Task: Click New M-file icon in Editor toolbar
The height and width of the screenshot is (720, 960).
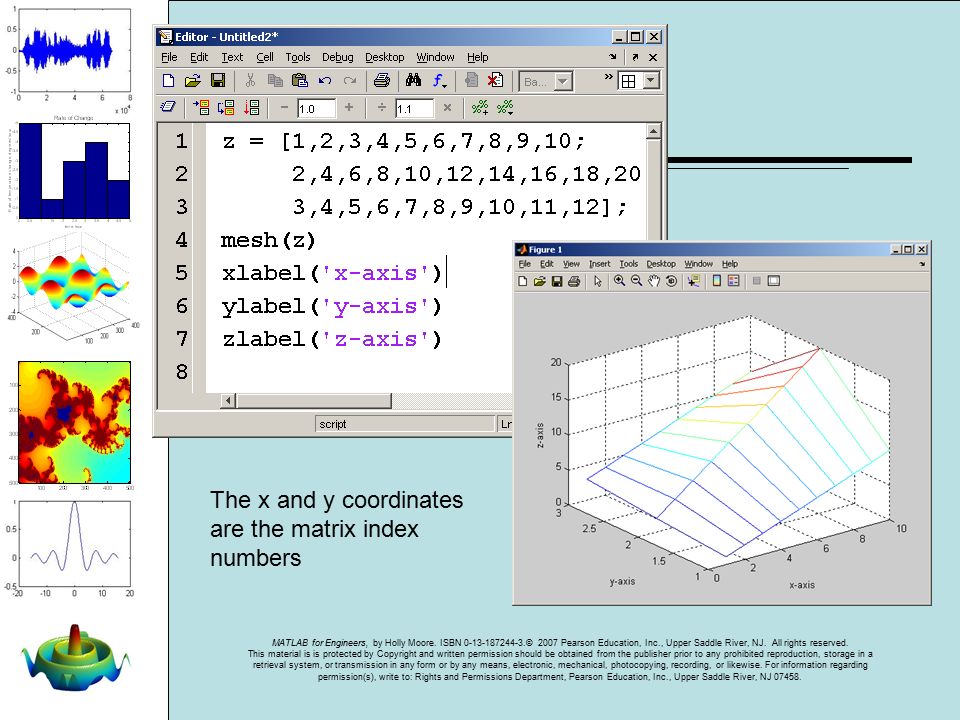Action: tap(168, 81)
